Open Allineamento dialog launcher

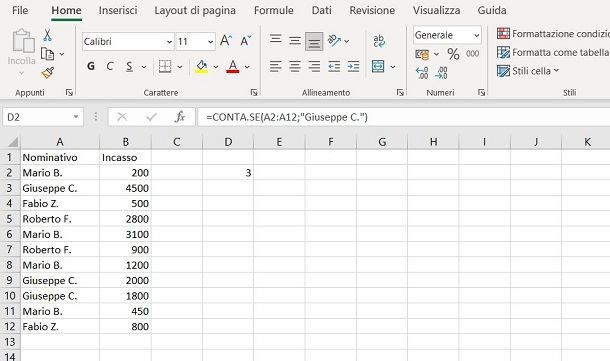[400, 93]
